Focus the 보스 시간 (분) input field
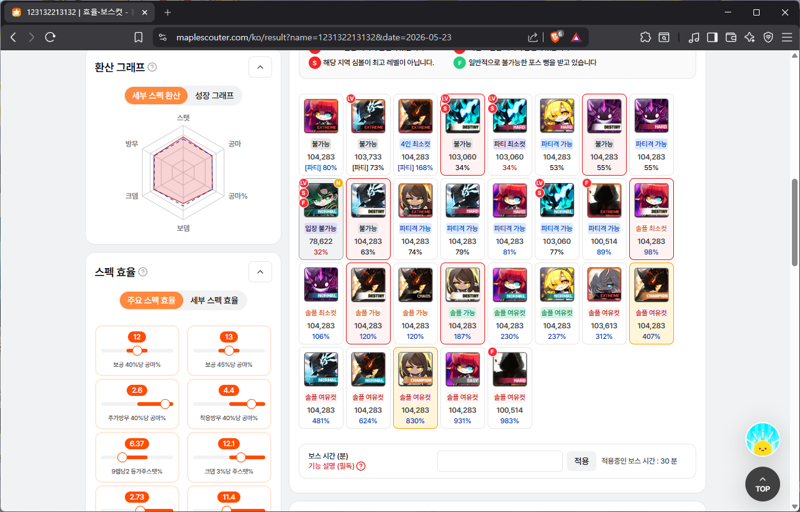The height and width of the screenshot is (512, 800). [x=499, y=461]
